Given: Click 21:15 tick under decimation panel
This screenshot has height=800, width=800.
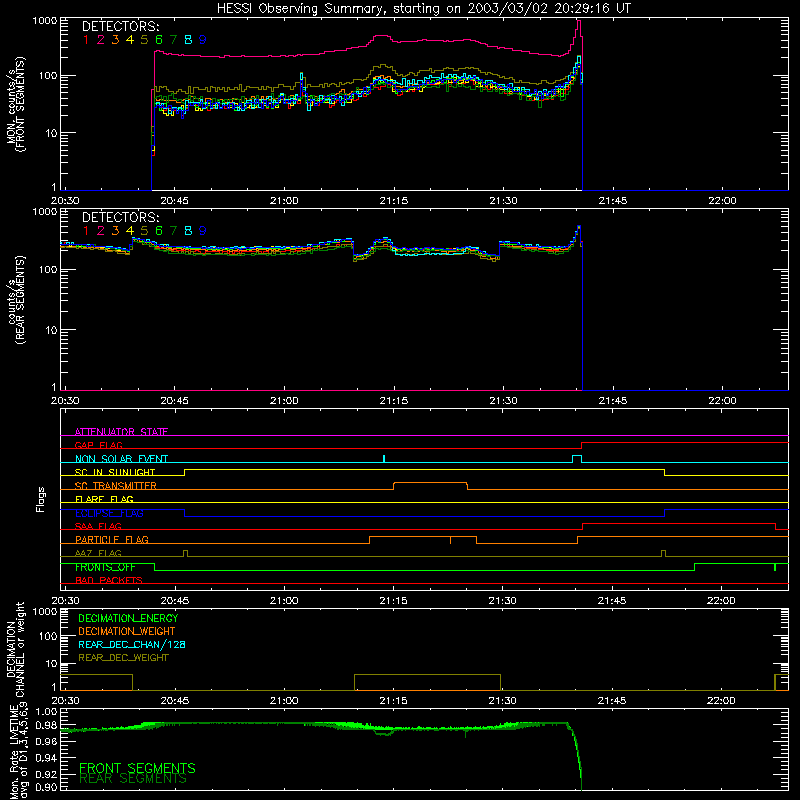Looking at the screenshot, I should [393, 701].
